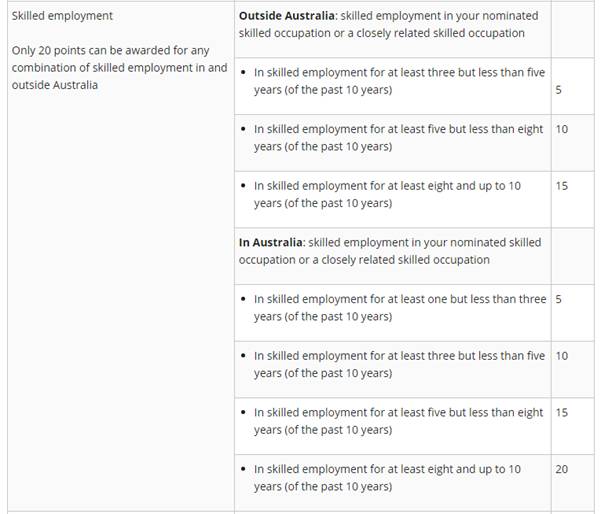Image resolution: width=601 pixels, height=514 pixels.
Task: Click the 10 points value for in Australia
Action: coord(562,356)
